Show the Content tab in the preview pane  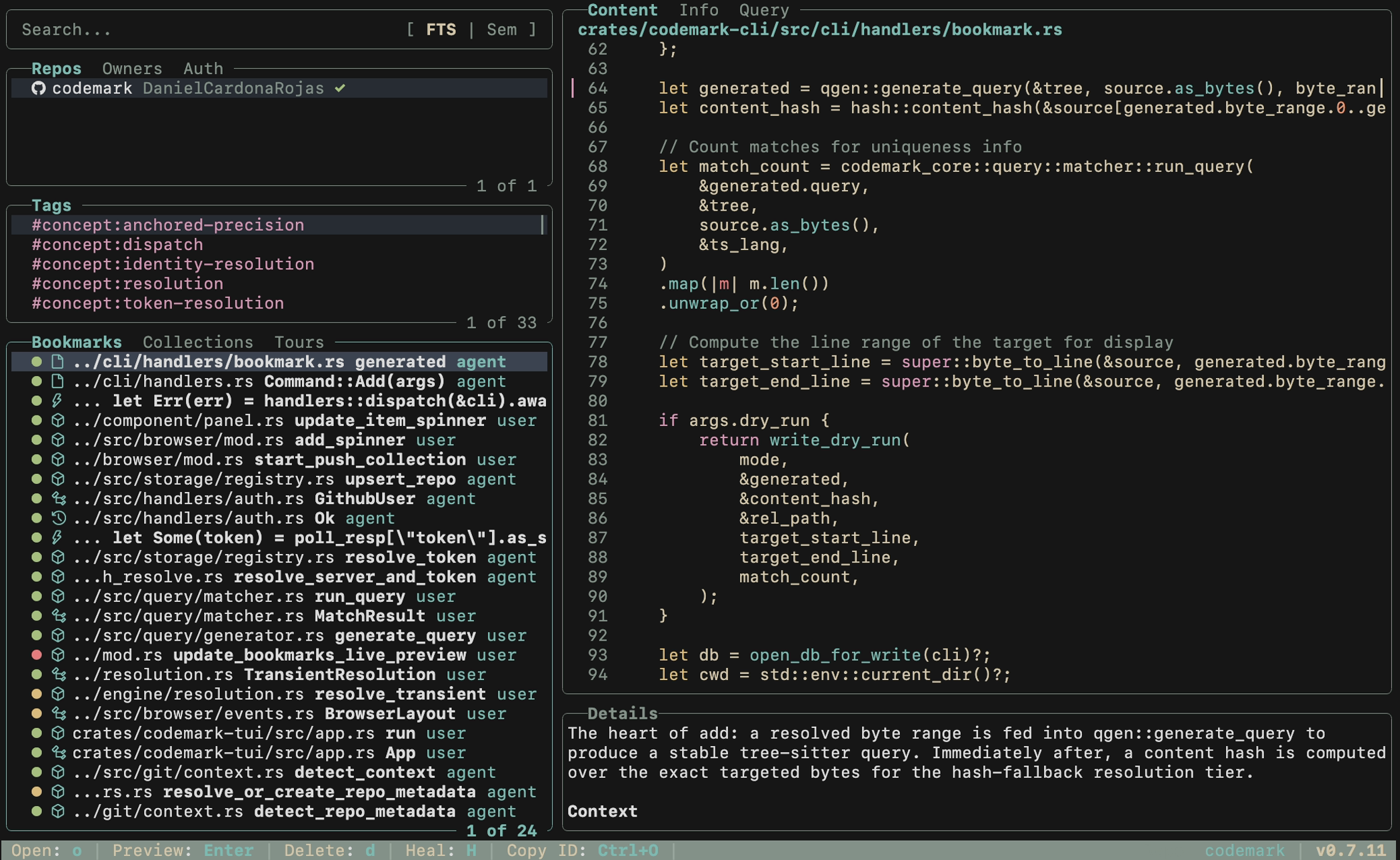coord(623,10)
